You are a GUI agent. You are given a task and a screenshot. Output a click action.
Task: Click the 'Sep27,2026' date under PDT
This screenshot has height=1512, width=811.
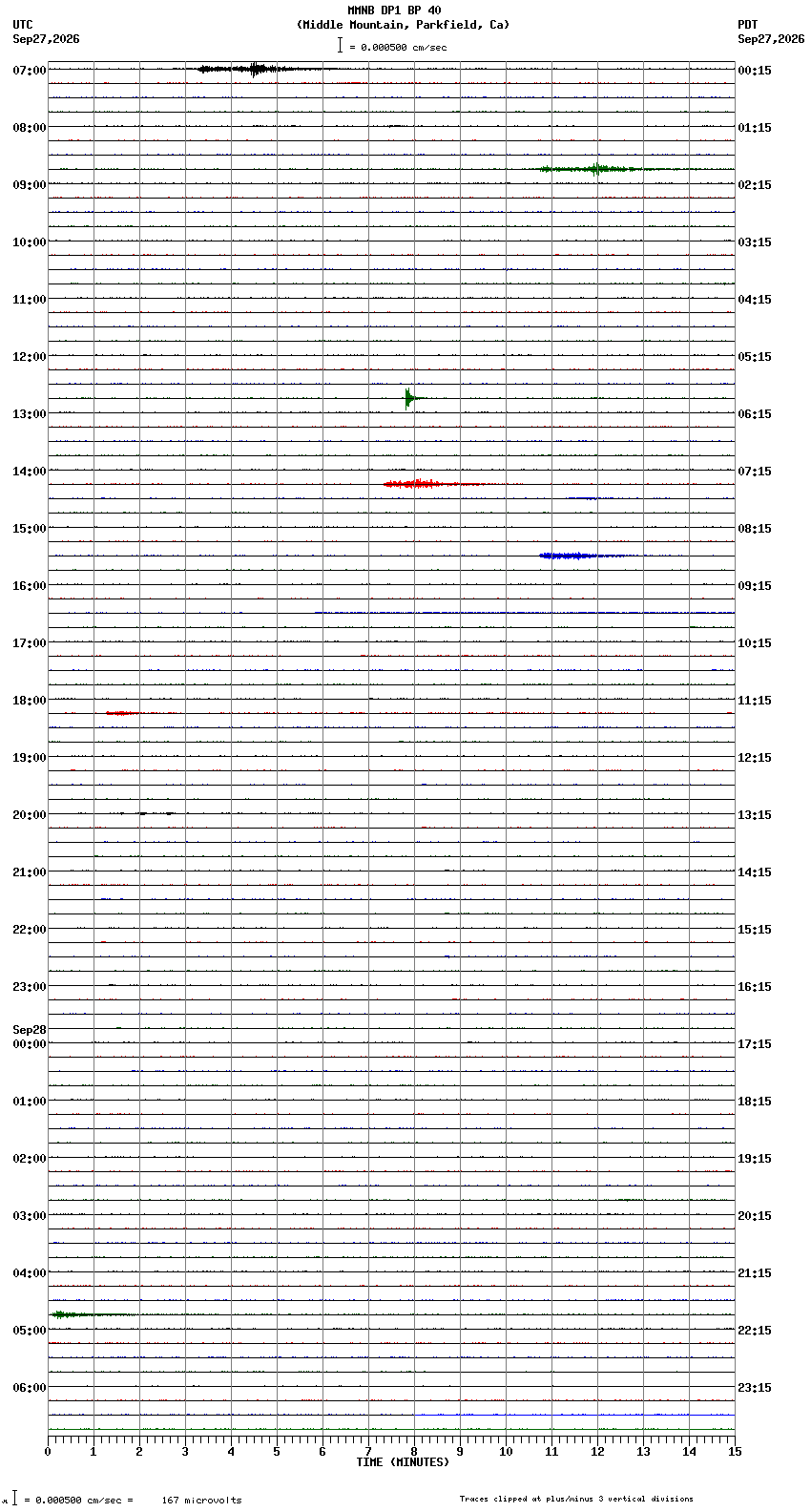[x=771, y=39]
